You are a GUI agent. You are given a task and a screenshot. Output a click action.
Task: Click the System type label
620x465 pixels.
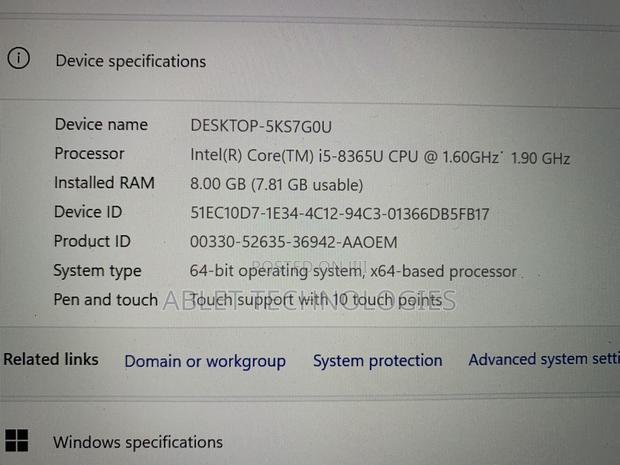(97, 271)
